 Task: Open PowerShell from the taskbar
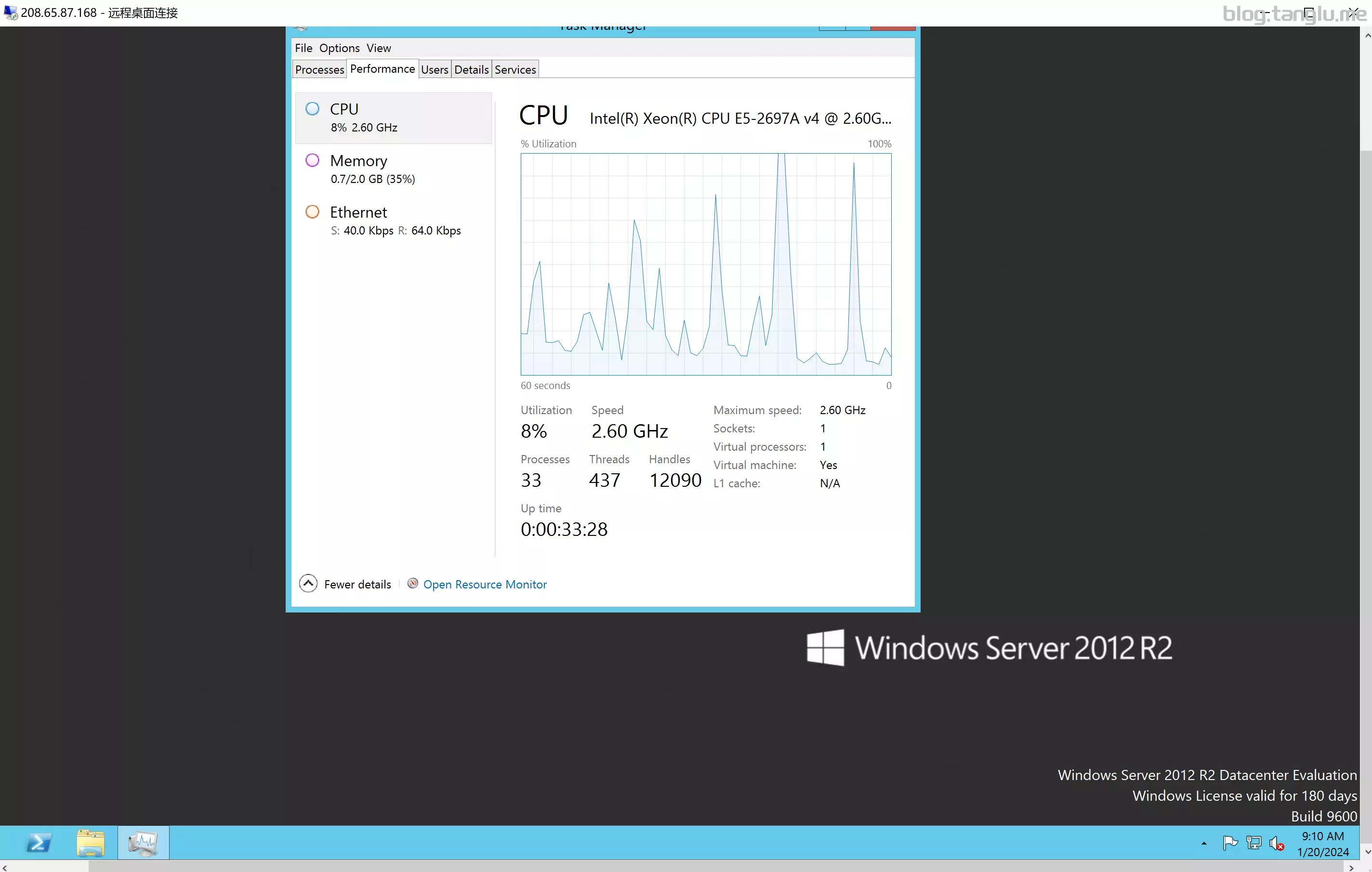(x=39, y=842)
